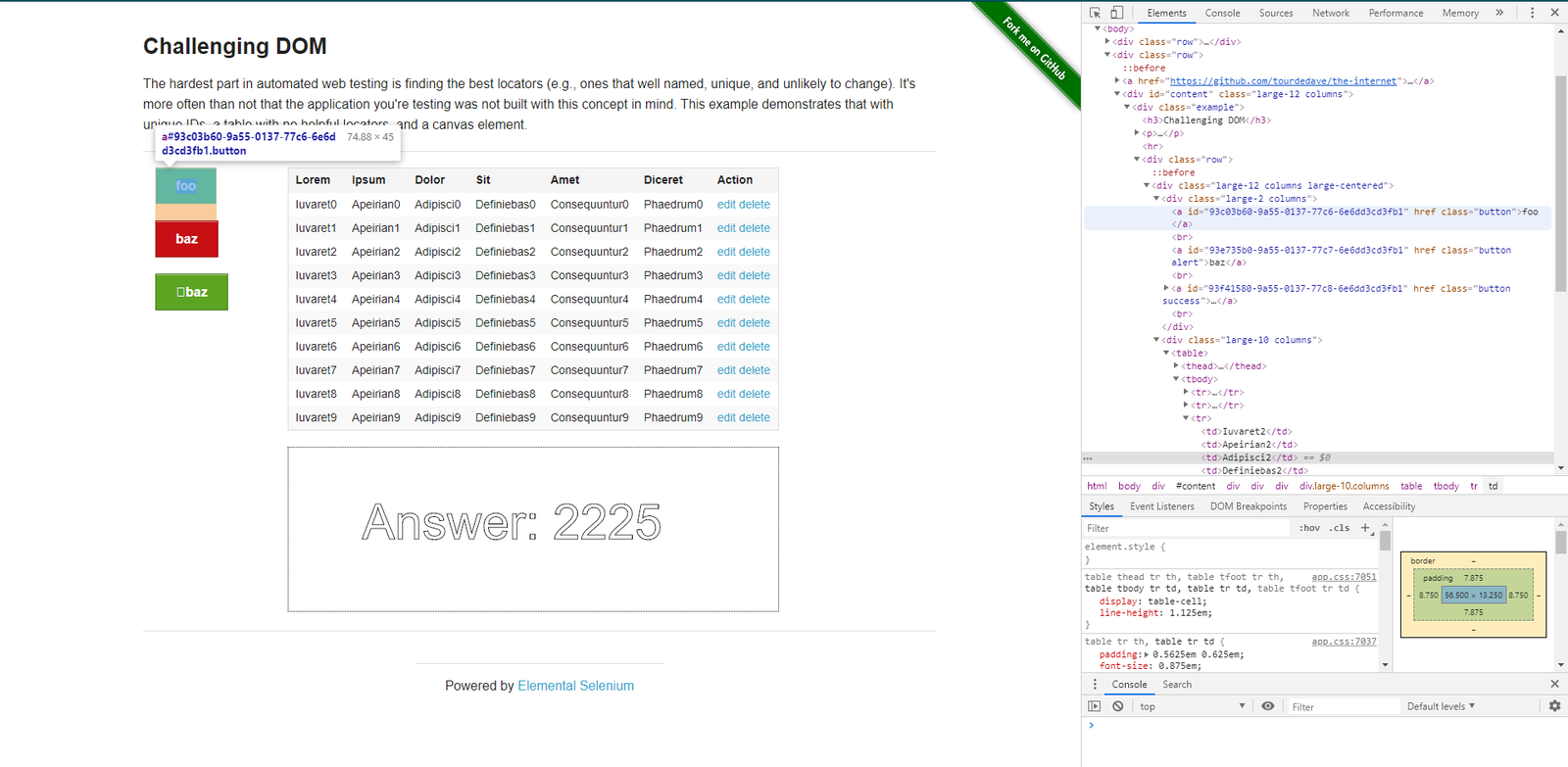The width and height of the screenshot is (1568, 767).
Task: Click delete link in Iuvaret3 row
Action: click(755, 275)
